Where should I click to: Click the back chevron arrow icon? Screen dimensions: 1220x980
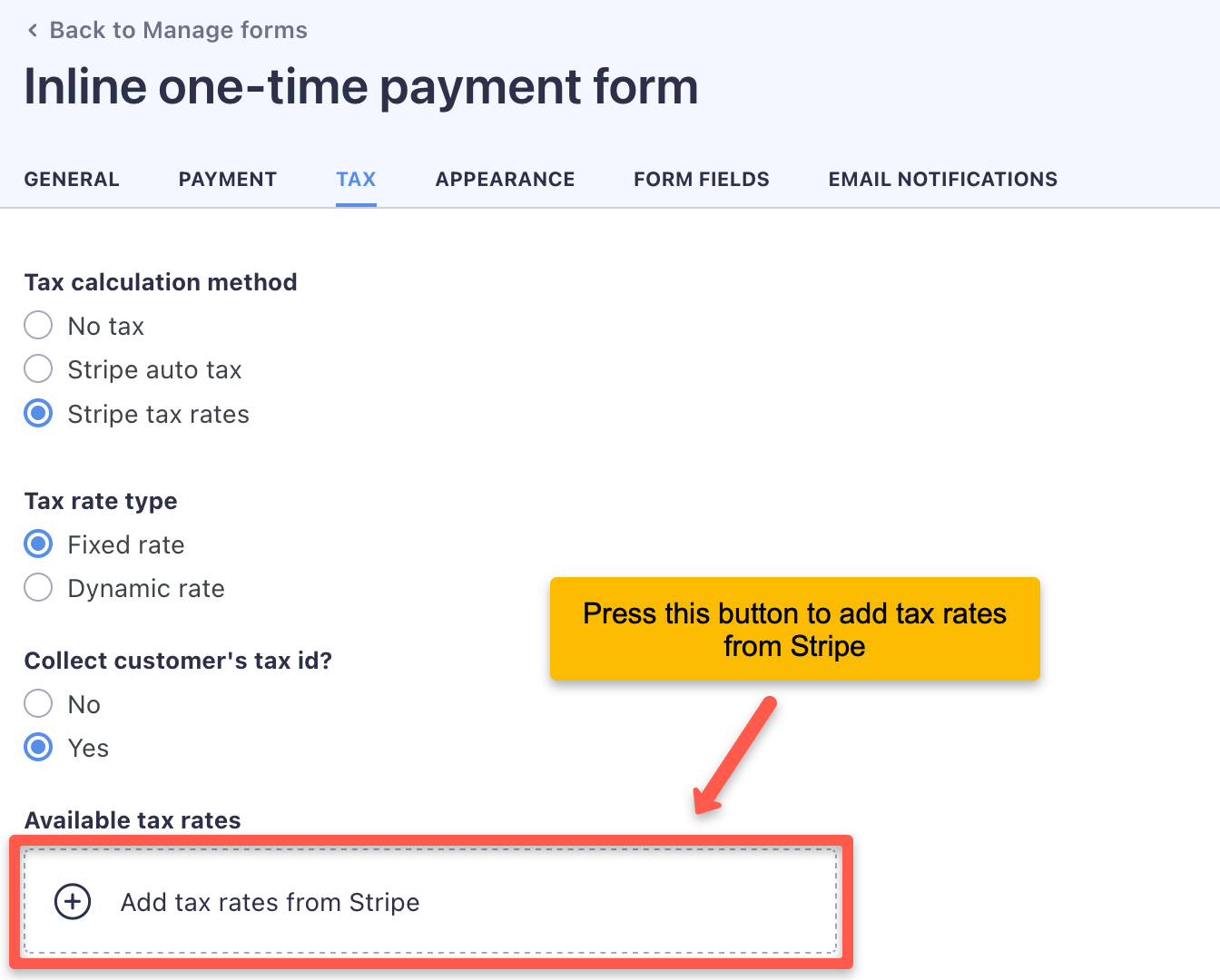click(32, 29)
